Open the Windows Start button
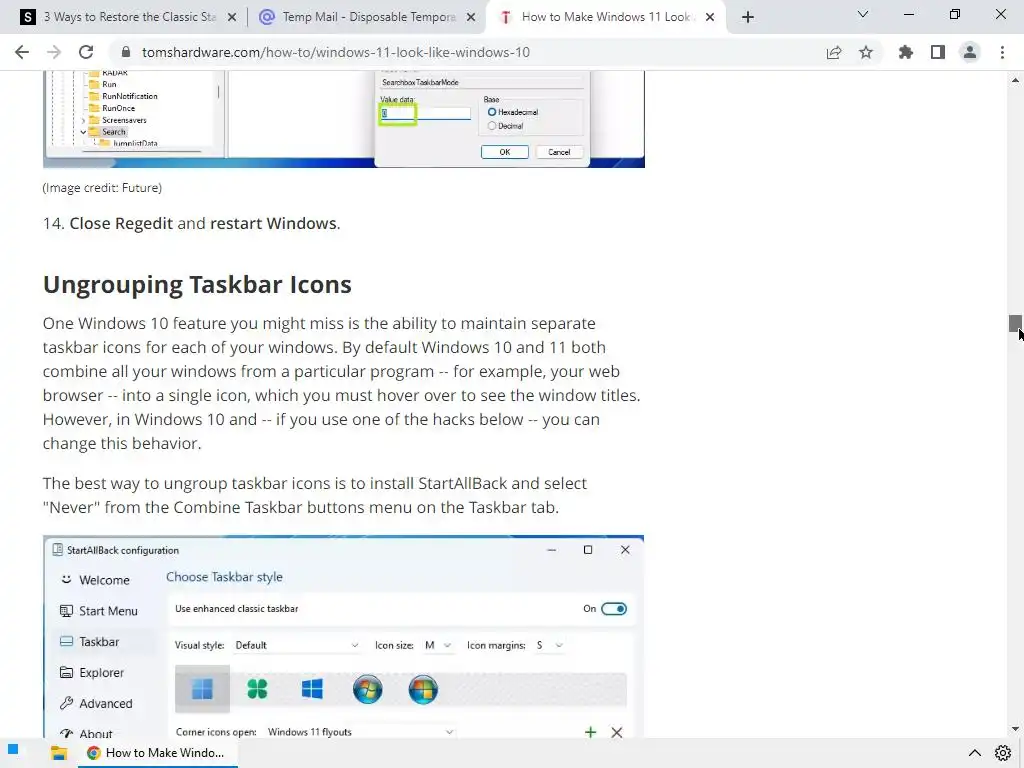 tap(13, 749)
